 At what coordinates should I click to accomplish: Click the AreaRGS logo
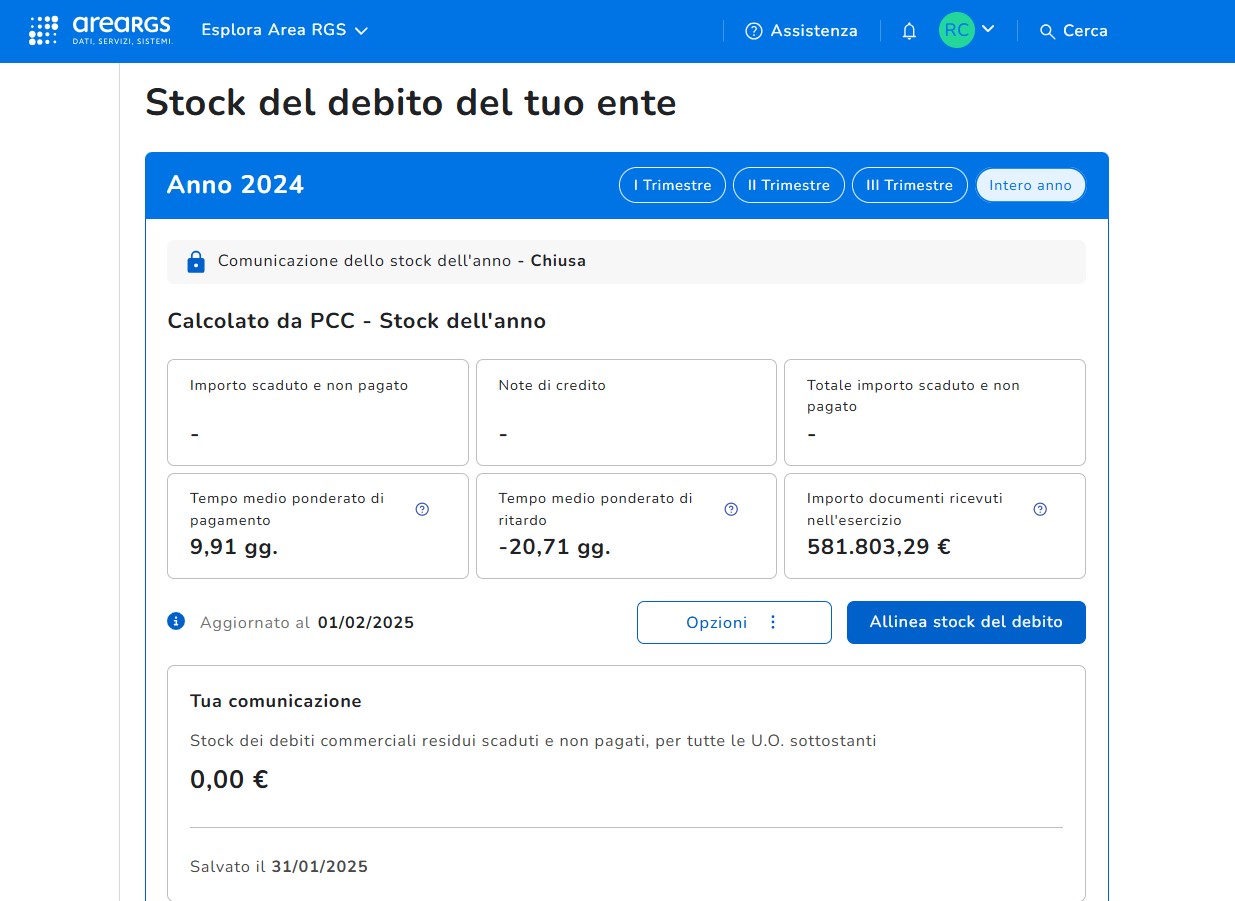100,30
